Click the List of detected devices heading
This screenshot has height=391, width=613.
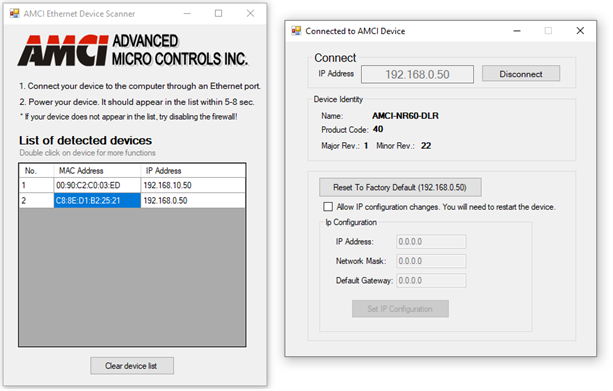click(x=85, y=140)
